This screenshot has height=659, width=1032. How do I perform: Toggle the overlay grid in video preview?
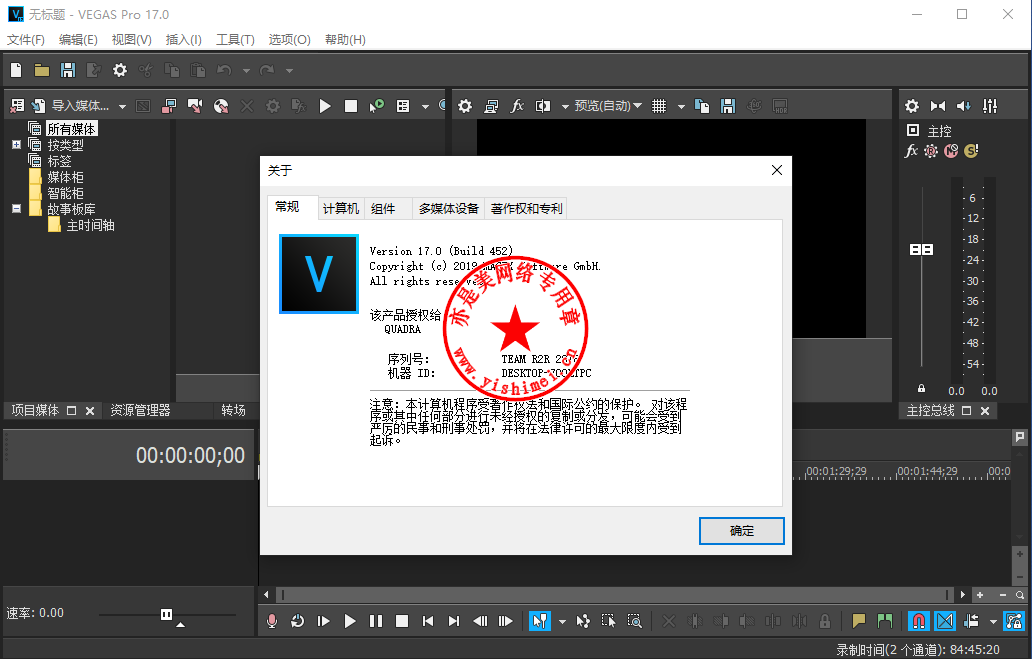659,106
